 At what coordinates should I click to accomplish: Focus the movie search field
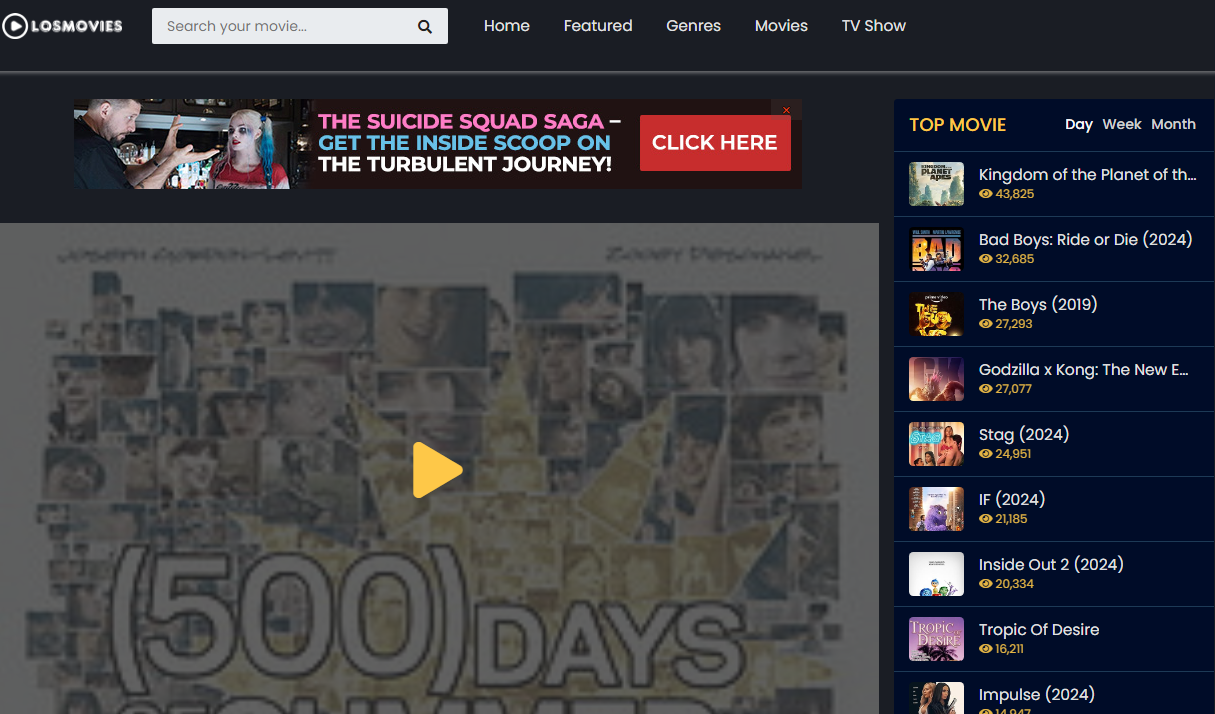click(x=300, y=26)
